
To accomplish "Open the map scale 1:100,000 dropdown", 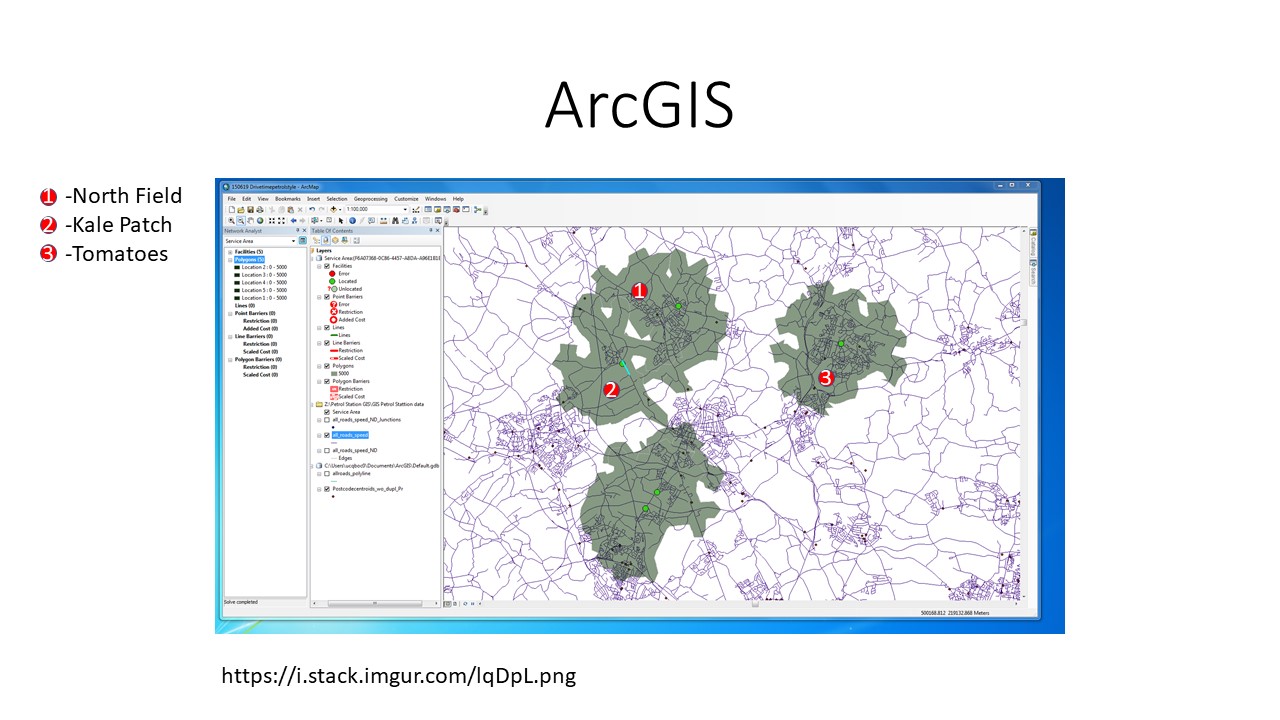I will pyautogui.click(x=405, y=209).
